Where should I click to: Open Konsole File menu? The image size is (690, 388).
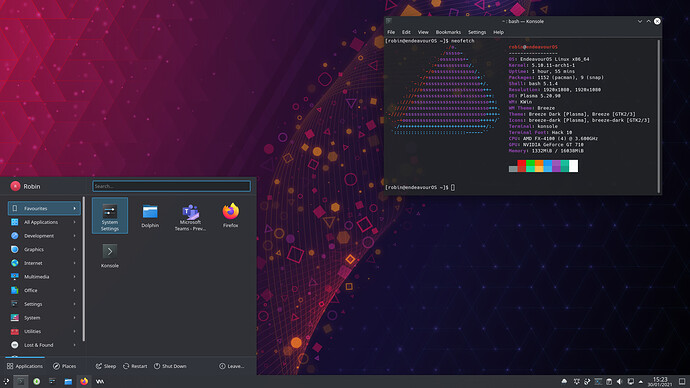click(391, 32)
